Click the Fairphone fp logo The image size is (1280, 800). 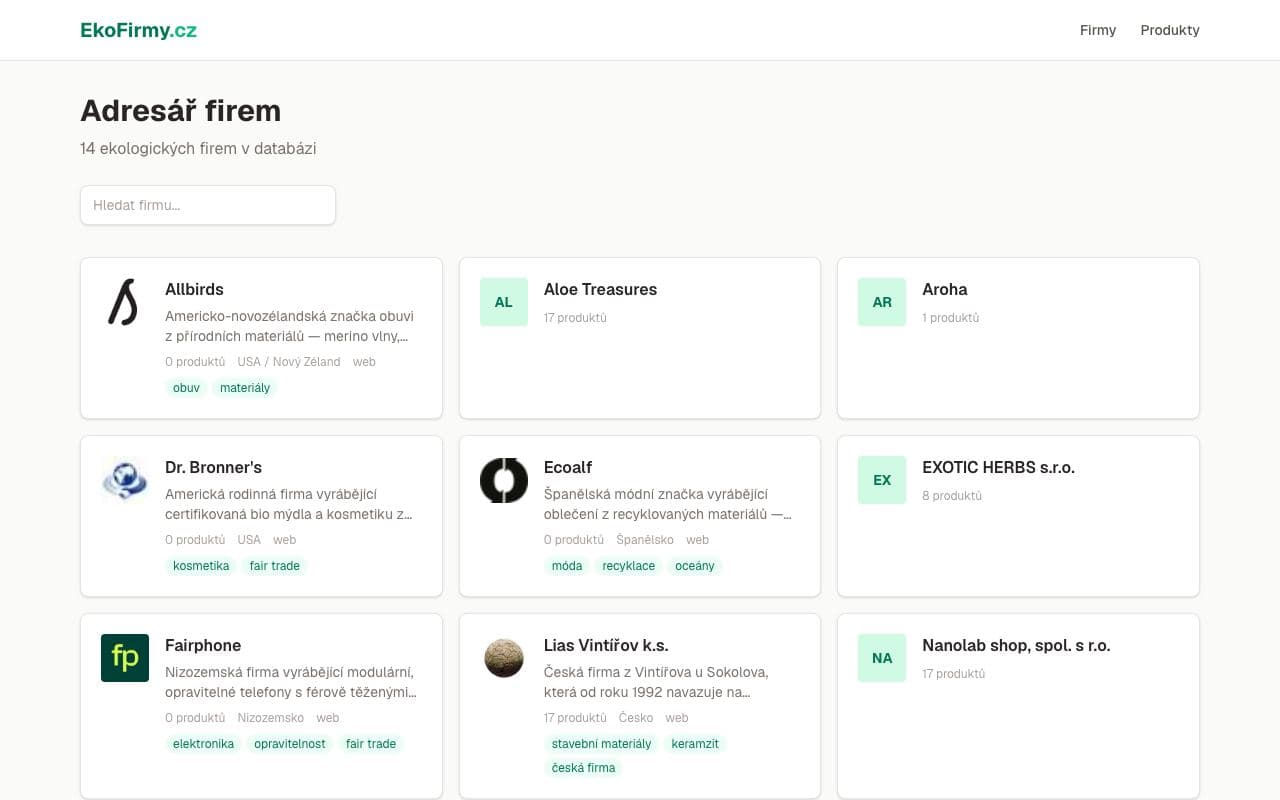point(125,658)
